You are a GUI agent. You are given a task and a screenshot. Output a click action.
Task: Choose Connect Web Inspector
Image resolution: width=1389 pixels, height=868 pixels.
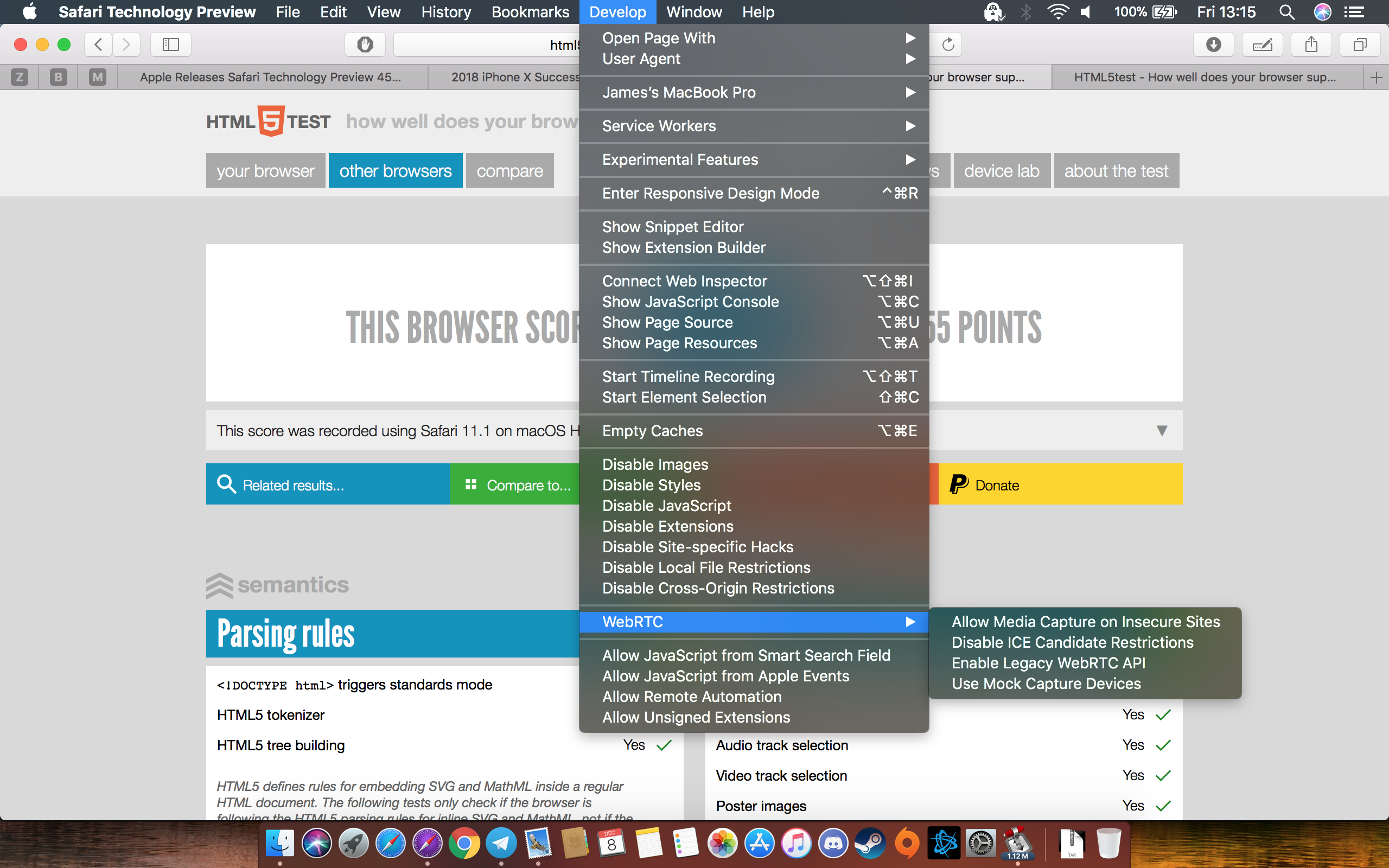pos(754,282)
